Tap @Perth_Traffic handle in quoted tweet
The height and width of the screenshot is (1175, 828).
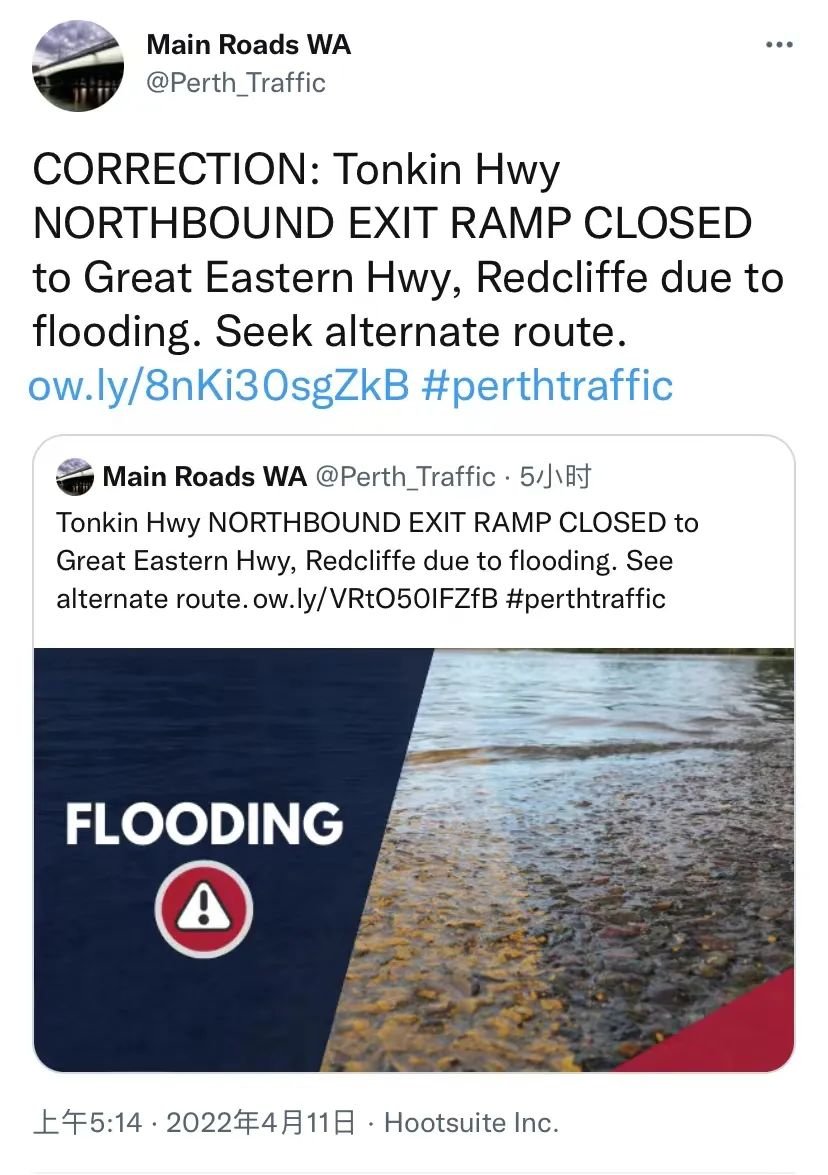405,477
